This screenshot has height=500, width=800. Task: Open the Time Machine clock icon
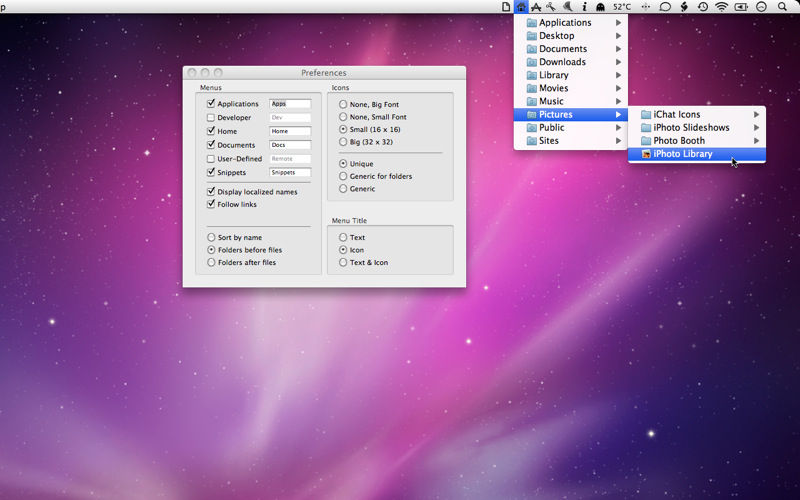(703, 7)
